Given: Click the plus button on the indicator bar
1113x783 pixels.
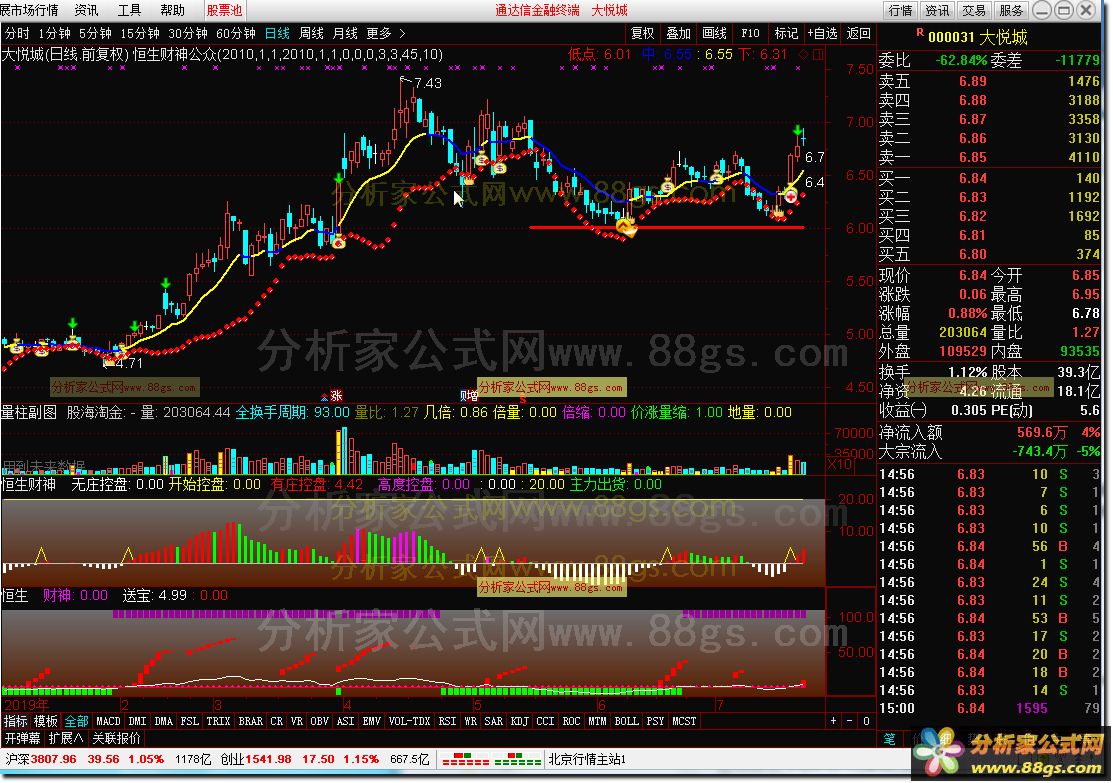Looking at the screenshot, I should coord(833,721).
